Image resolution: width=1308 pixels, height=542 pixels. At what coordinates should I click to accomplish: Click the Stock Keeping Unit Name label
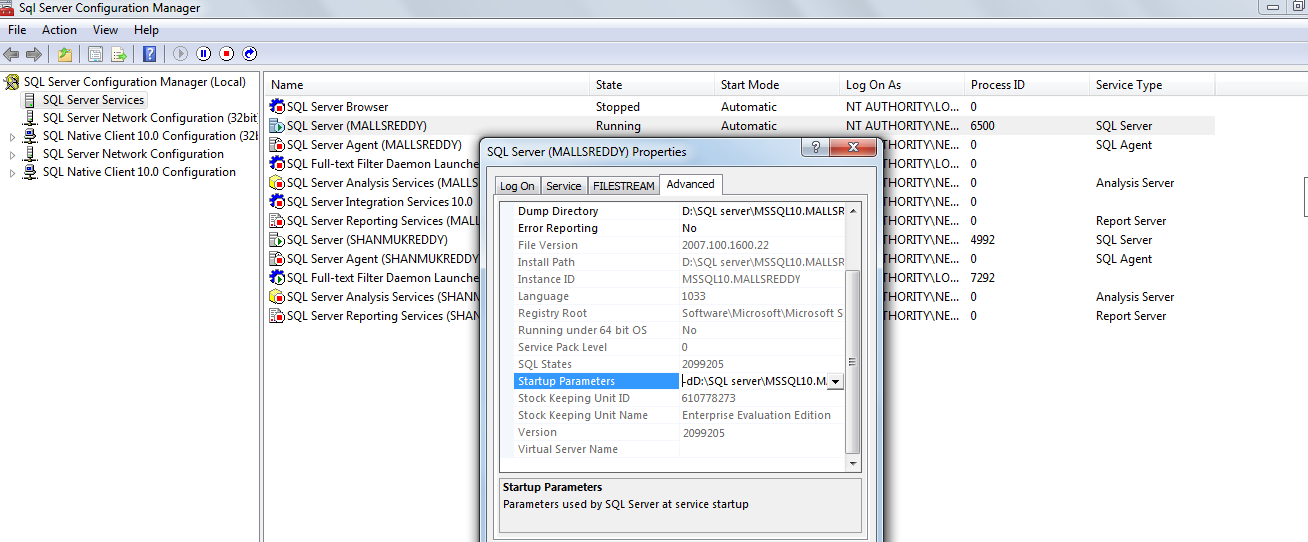(x=583, y=415)
